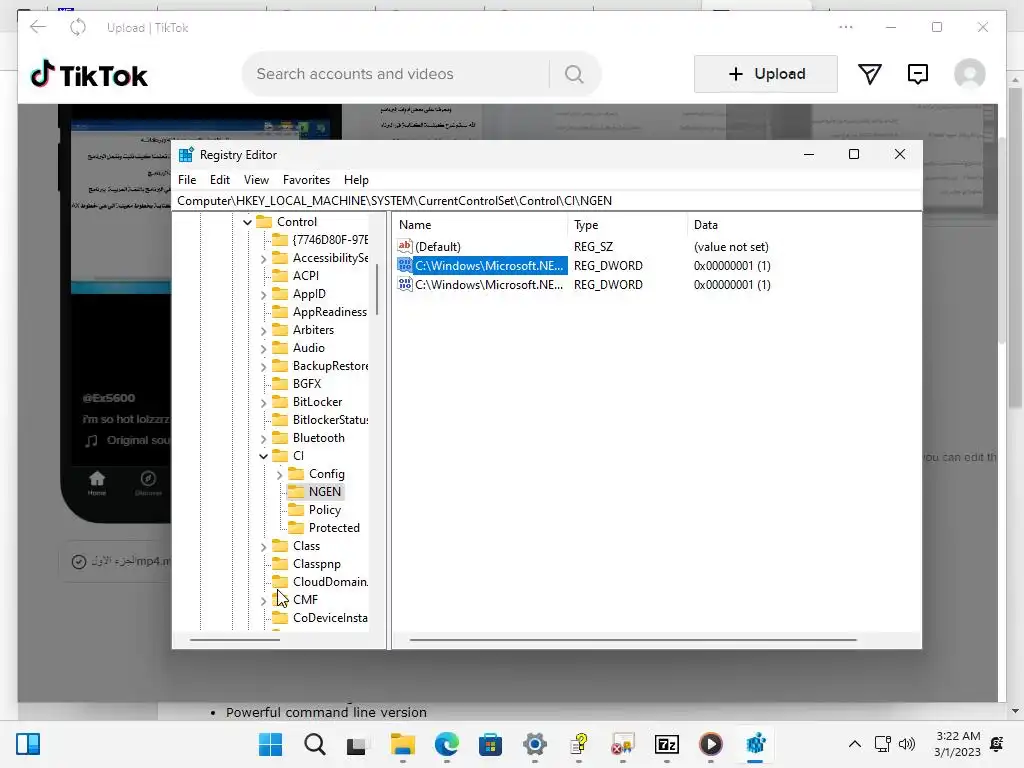Viewport: 1024px width, 768px height.
Task: Collapse the Control key
Action: click(x=248, y=222)
